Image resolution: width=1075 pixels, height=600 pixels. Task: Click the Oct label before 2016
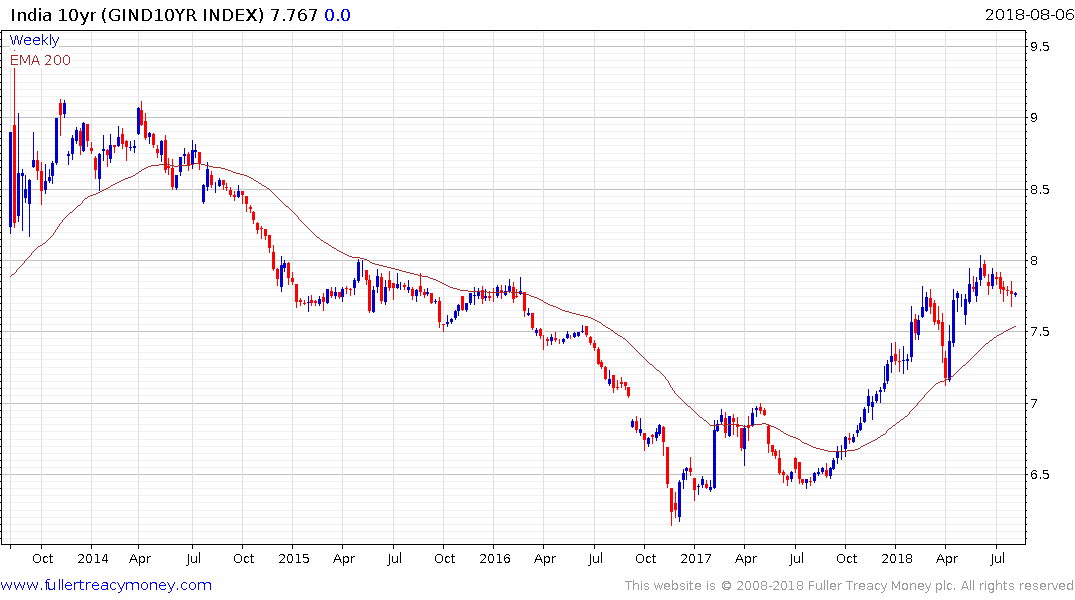444,559
